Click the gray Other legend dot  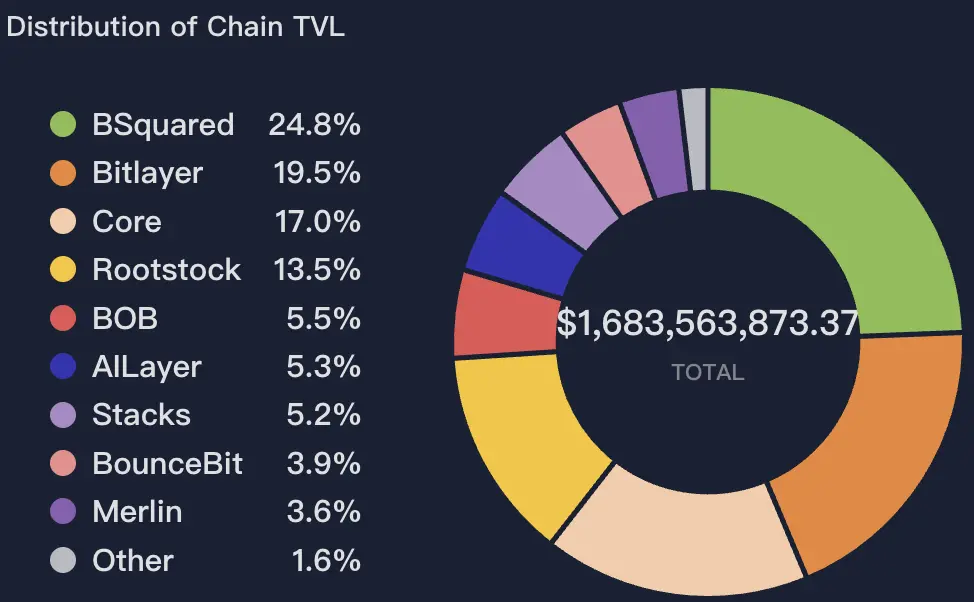click(x=63, y=560)
